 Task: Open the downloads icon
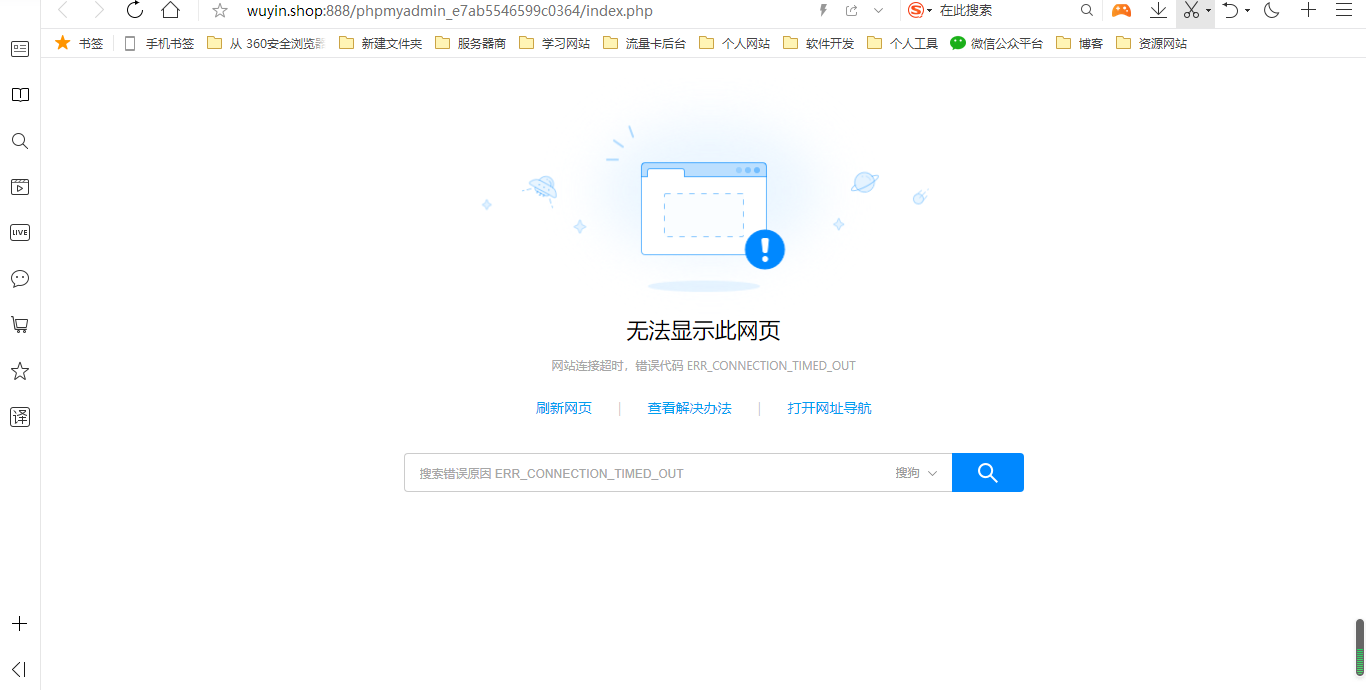point(1158,10)
